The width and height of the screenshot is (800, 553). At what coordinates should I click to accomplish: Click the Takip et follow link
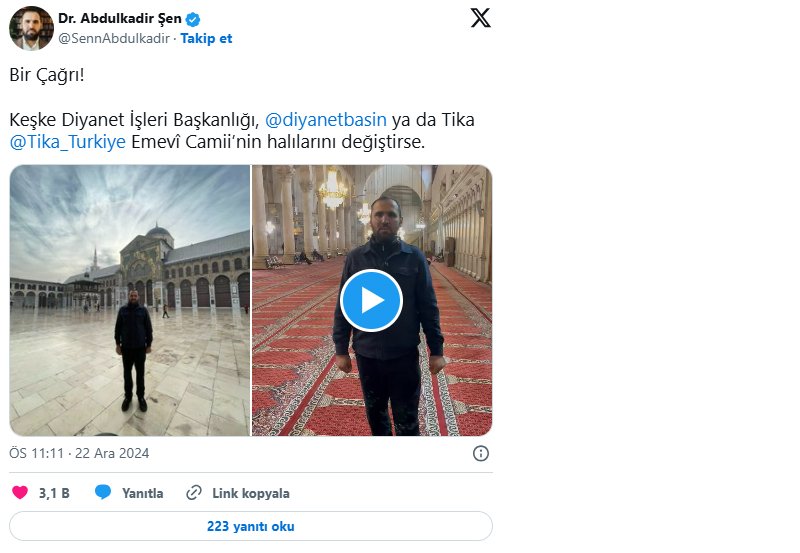[206, 38]
